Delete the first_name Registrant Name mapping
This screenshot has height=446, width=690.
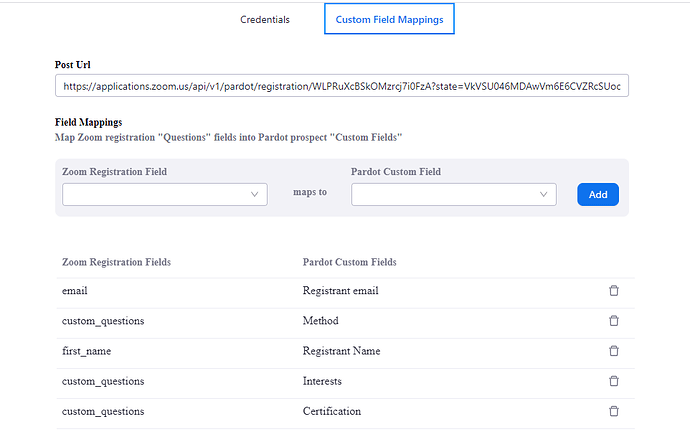tap(614, 351)
